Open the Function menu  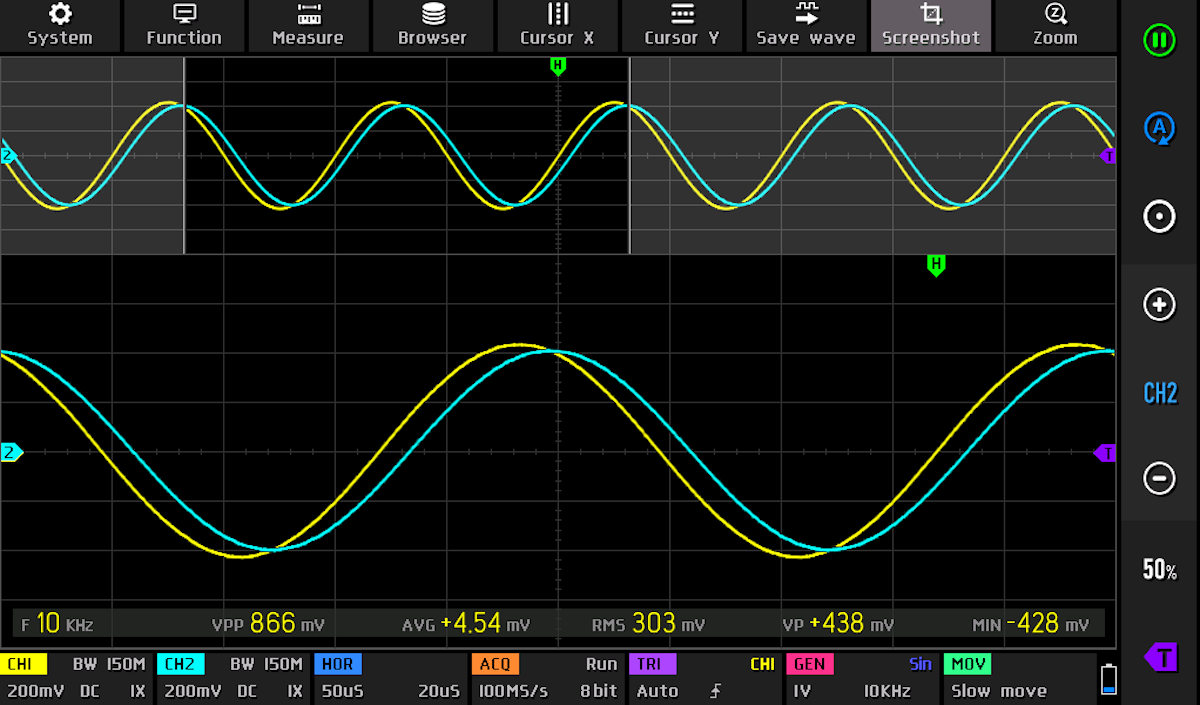click(x=184, y=26)
